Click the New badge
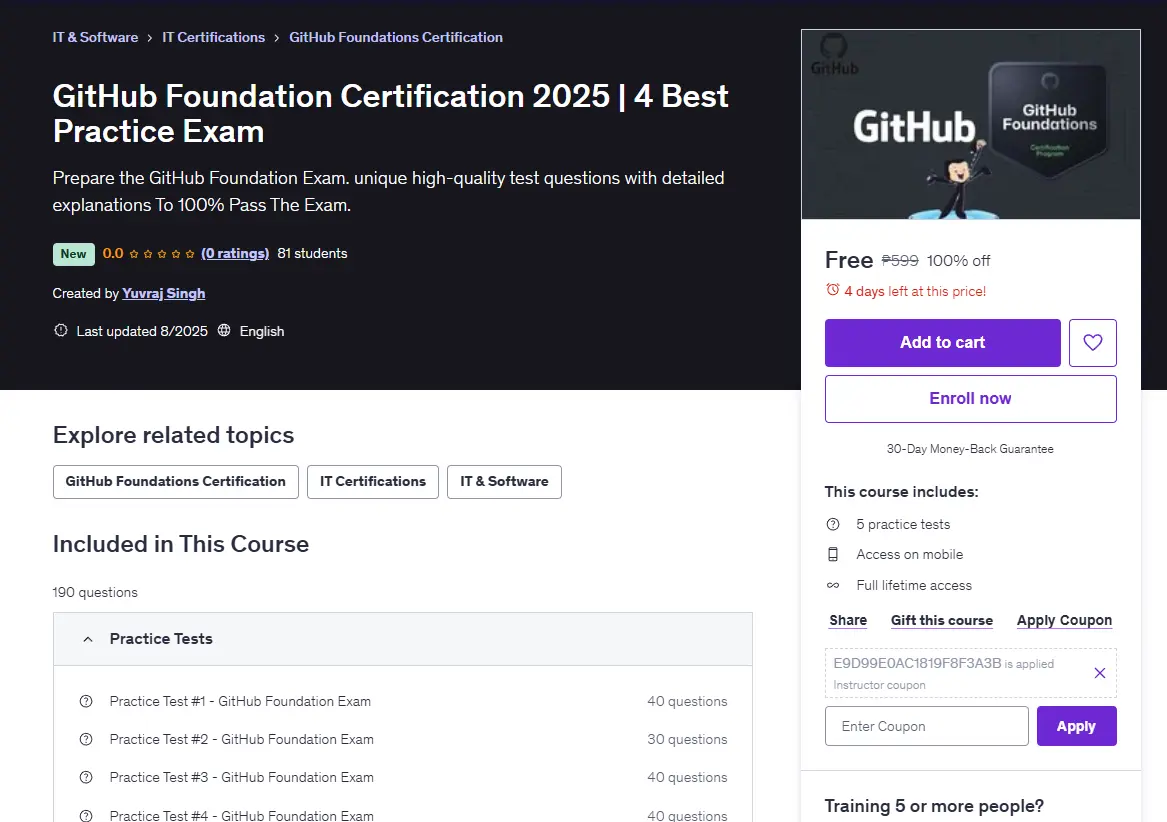This screenshot has height=822, width=1167. click(74, 254)
